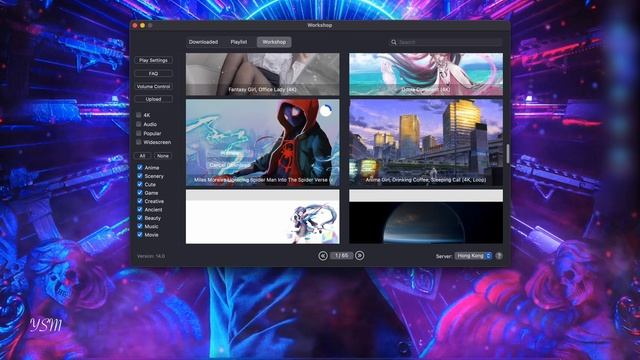640x360 pixels.
Task: Select the Workshop tab
Action: point(274,42)
